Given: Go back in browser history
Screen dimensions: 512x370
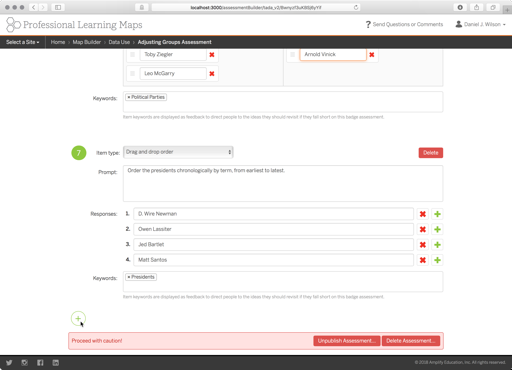Looking at the screenshot, I should click(33, 7).
